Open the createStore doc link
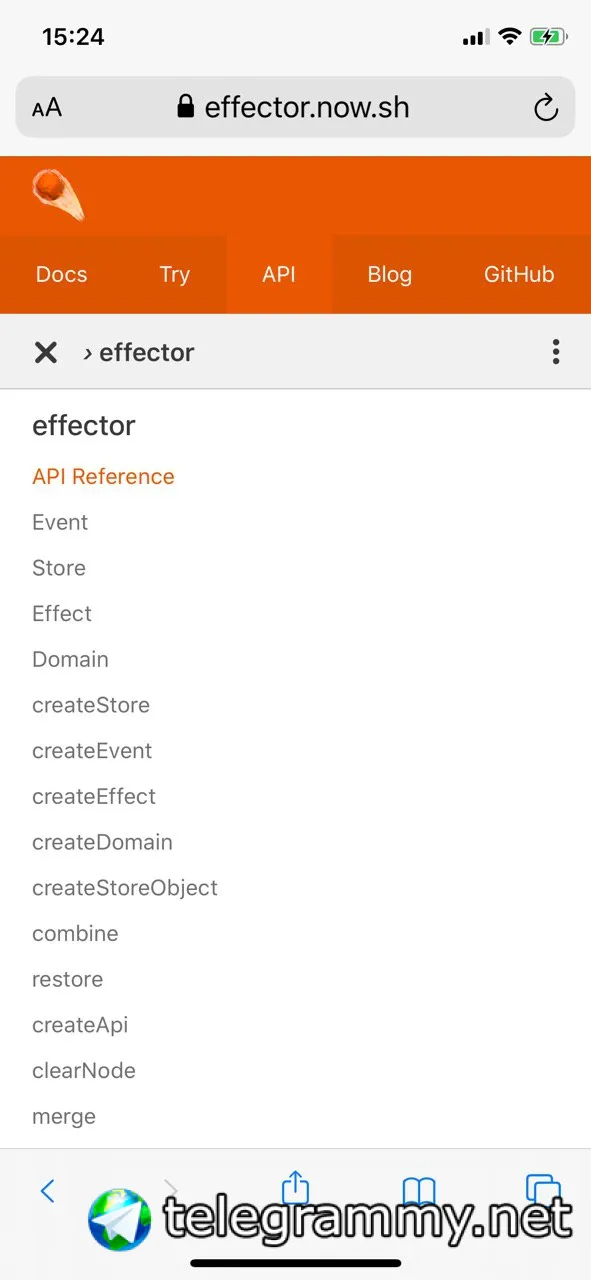 pos(91,705)
